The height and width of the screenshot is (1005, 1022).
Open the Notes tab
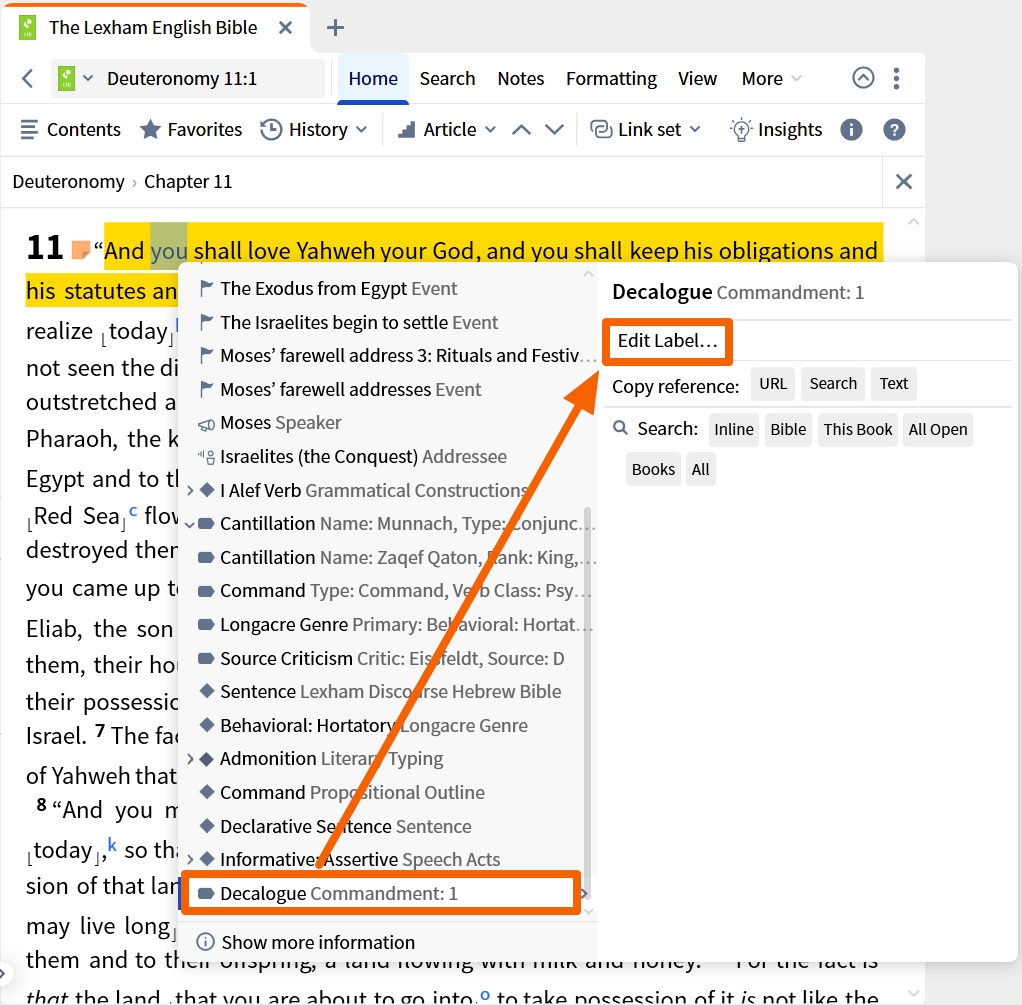520,79
